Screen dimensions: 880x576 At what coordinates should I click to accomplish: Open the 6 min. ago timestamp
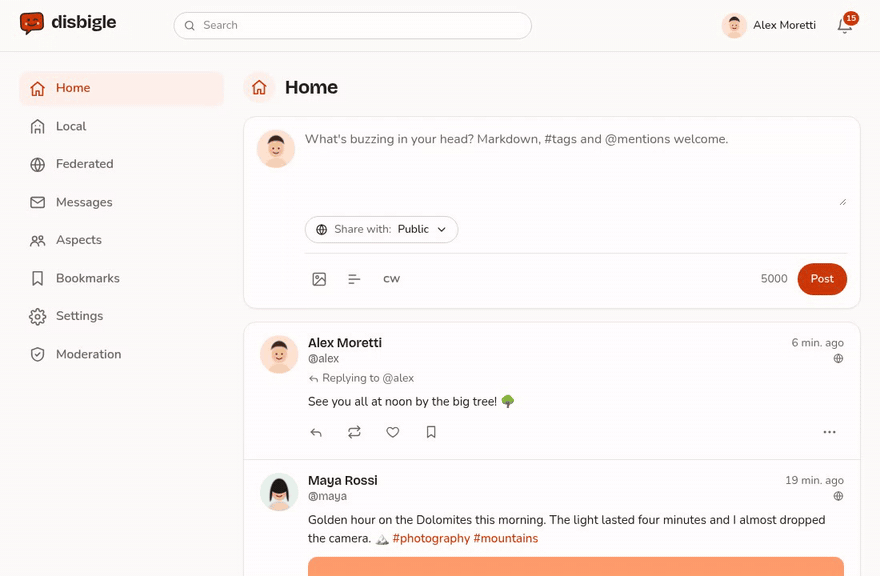(817, 343)
